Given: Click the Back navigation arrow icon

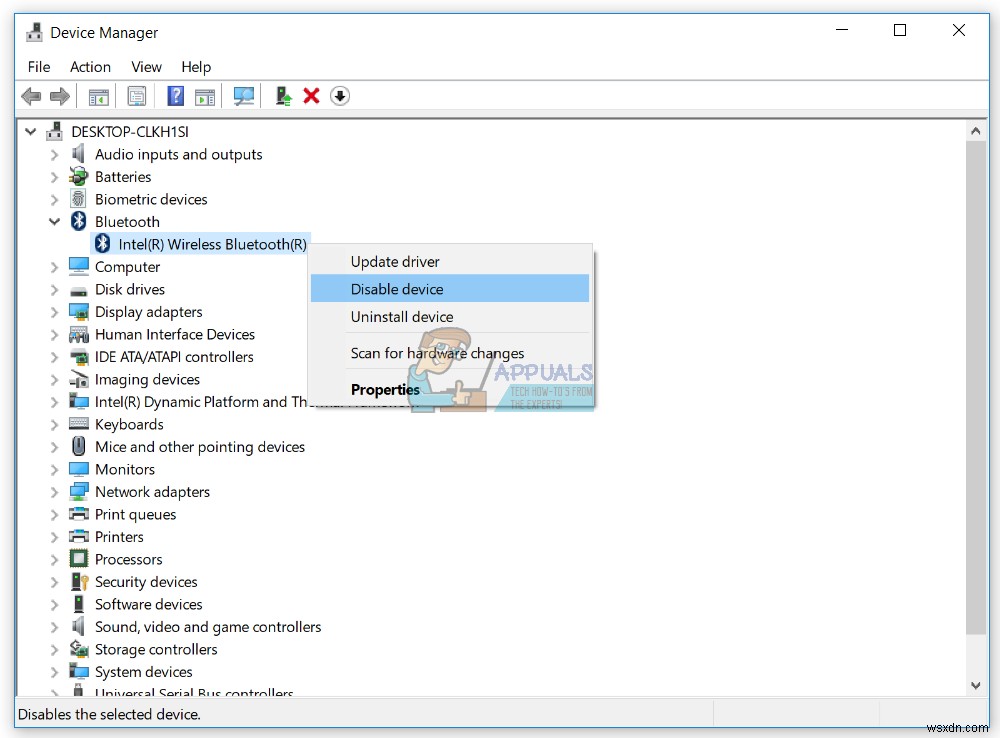Looking at the screenshot, I should point(31,95).
